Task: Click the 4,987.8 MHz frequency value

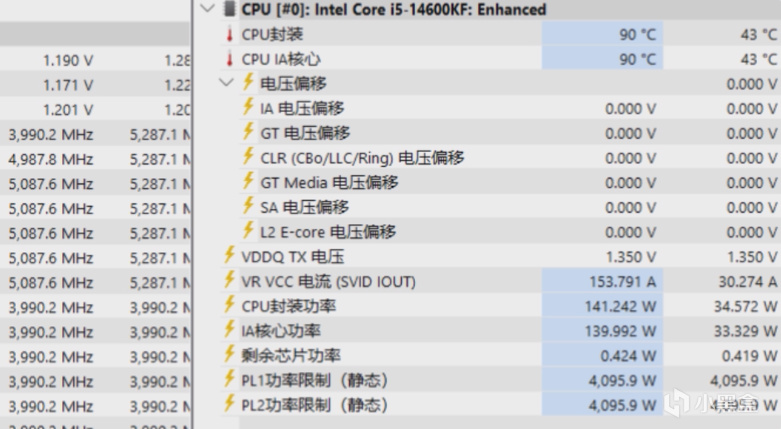Action: point(50,158)
